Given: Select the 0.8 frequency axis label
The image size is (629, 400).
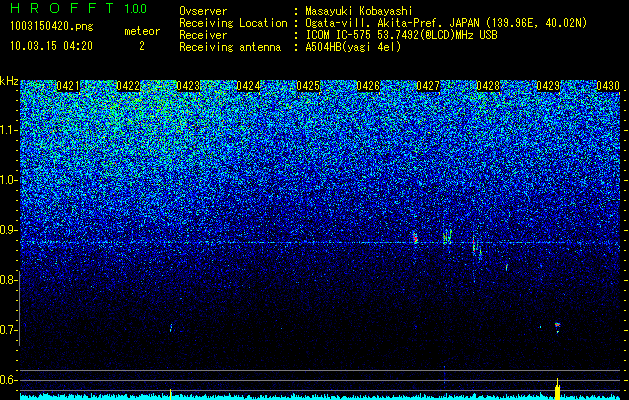Looking at the screenshot, I should coord(7,280).
